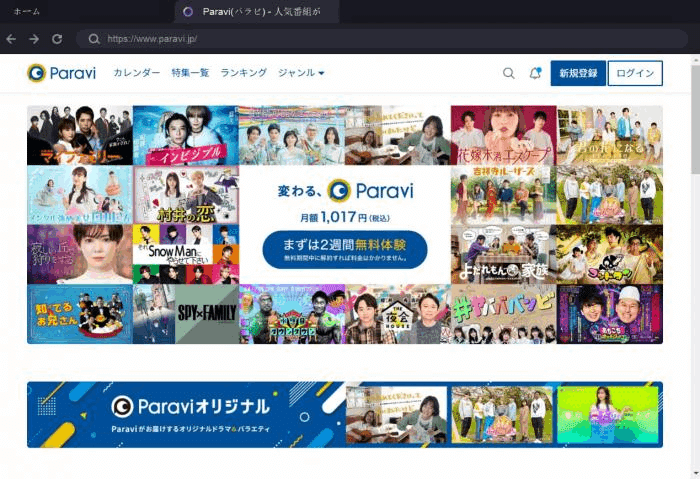Screen dimensions: 700x479
Task: Open the マイファミリー show thumbnail
Action: coord(80,135)
